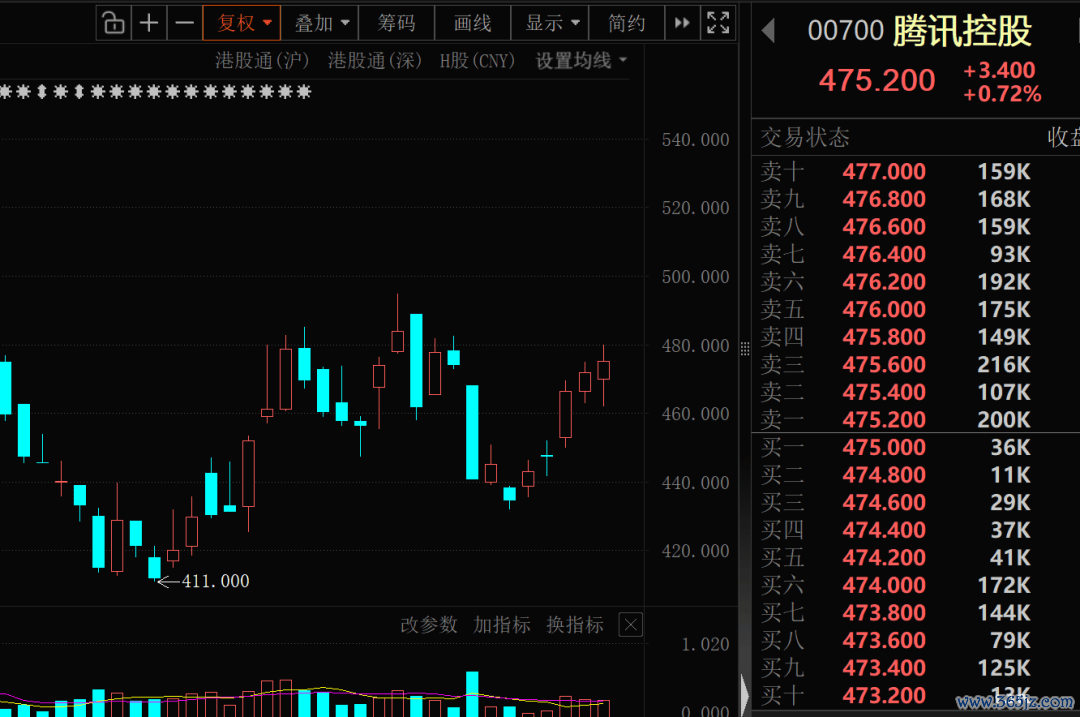1080x717 pixels.
Task: Switch to 简约 view
Action: (627, 23)
